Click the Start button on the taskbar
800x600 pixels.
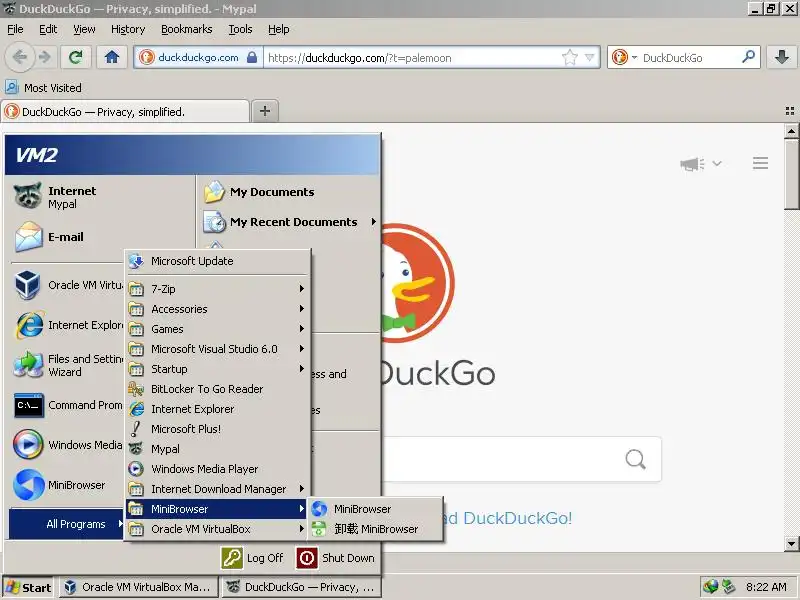coord(29,587)
